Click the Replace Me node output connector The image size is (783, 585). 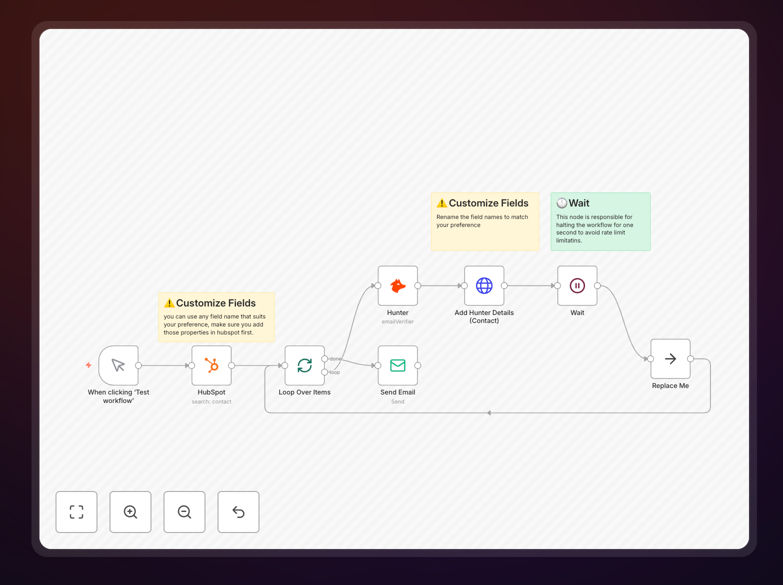691,359
